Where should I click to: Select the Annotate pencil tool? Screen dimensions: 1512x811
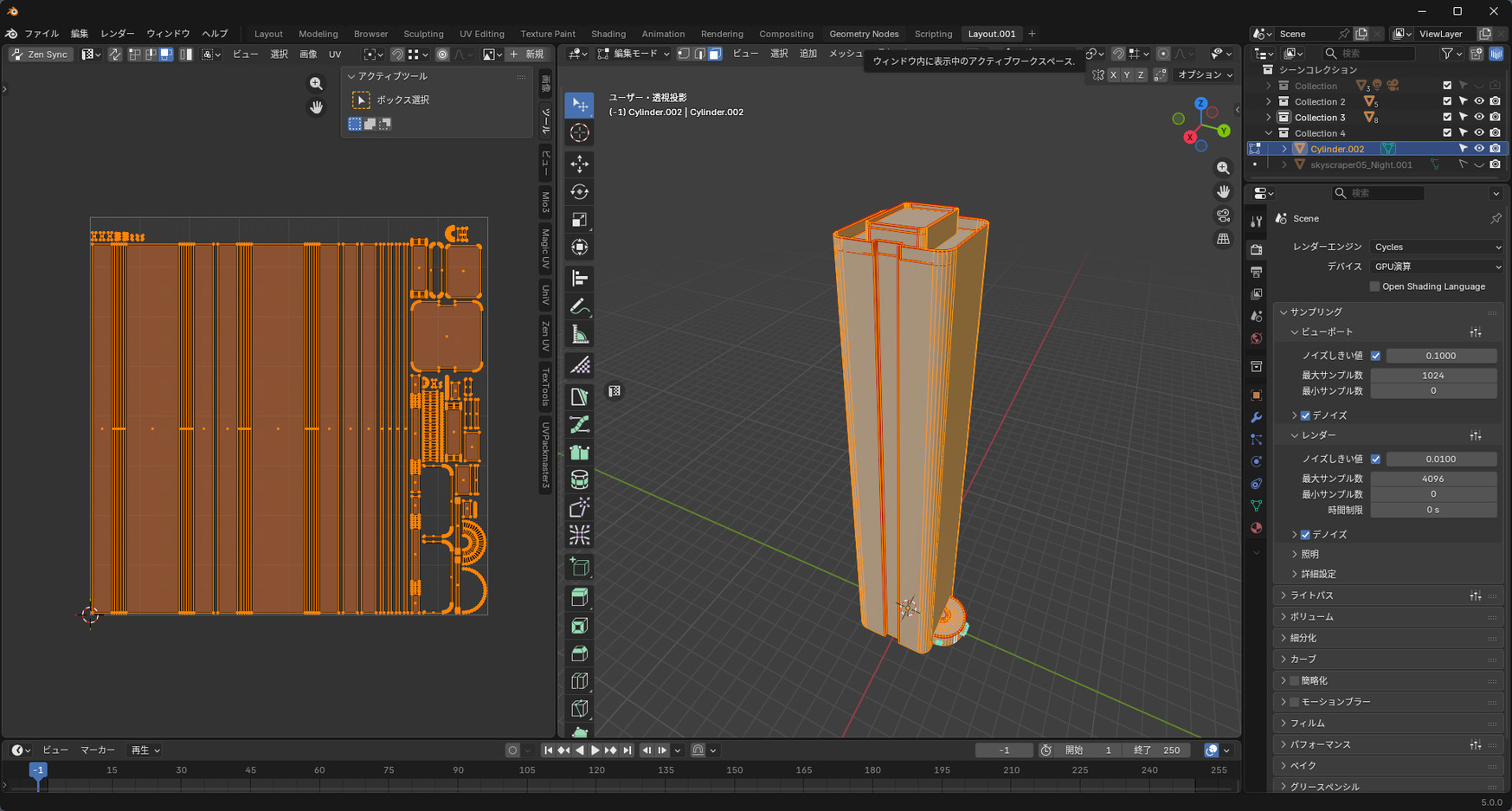(x=580, y=307)
